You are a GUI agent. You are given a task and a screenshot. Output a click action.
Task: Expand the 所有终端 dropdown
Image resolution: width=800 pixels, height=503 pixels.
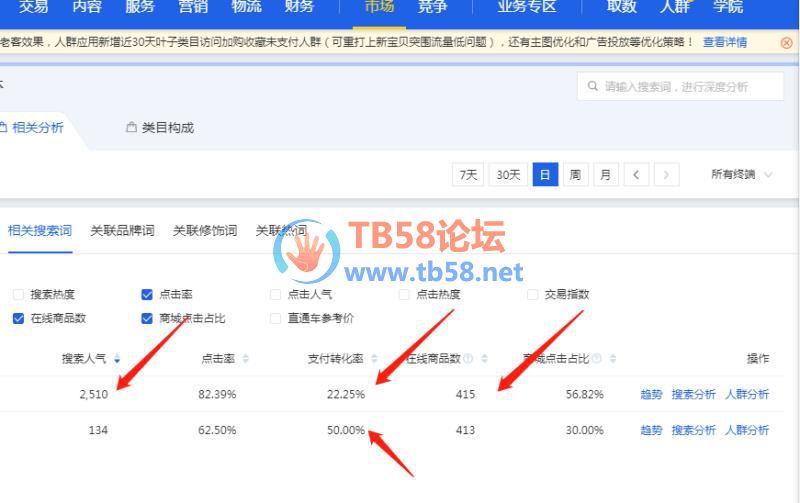(x=741, y=174)
